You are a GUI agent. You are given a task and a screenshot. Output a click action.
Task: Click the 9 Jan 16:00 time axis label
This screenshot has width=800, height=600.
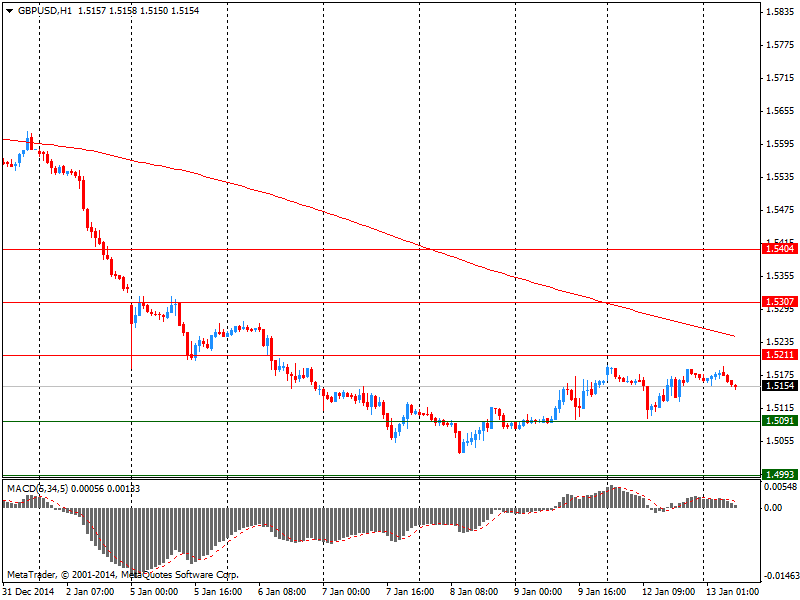click(x=602, y=592)
